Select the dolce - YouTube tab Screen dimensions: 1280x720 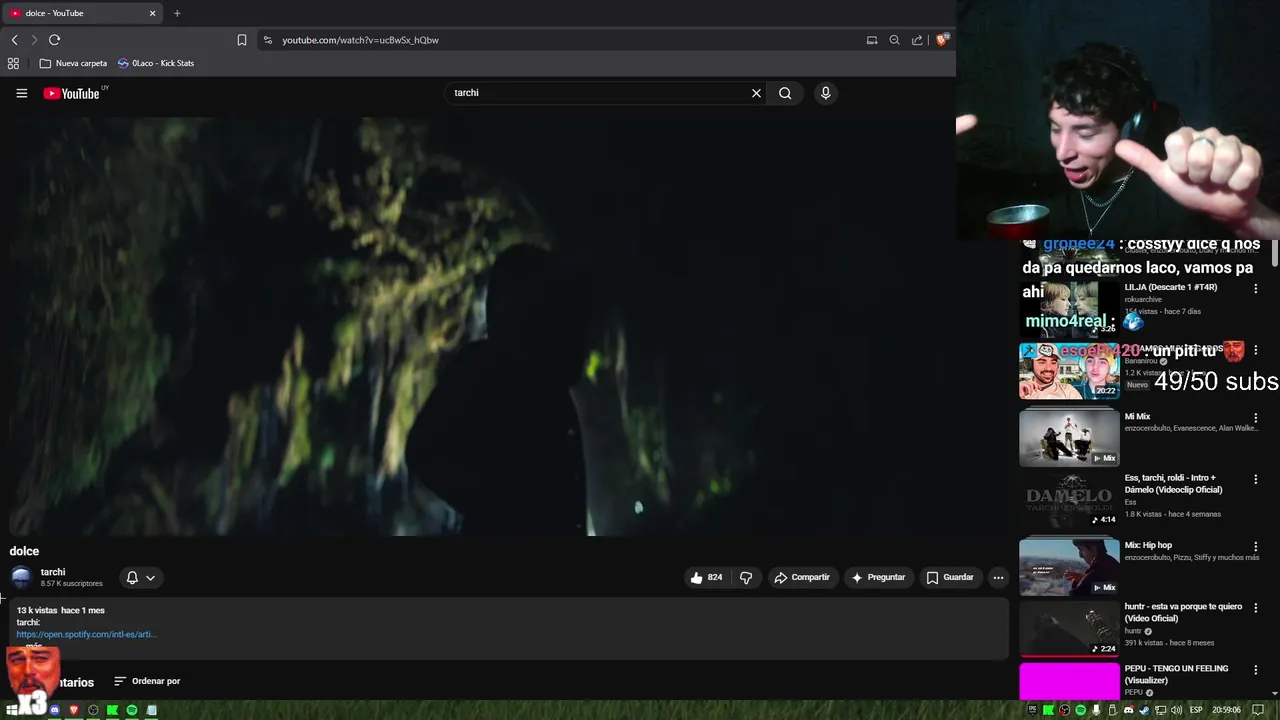pos(80,13)
